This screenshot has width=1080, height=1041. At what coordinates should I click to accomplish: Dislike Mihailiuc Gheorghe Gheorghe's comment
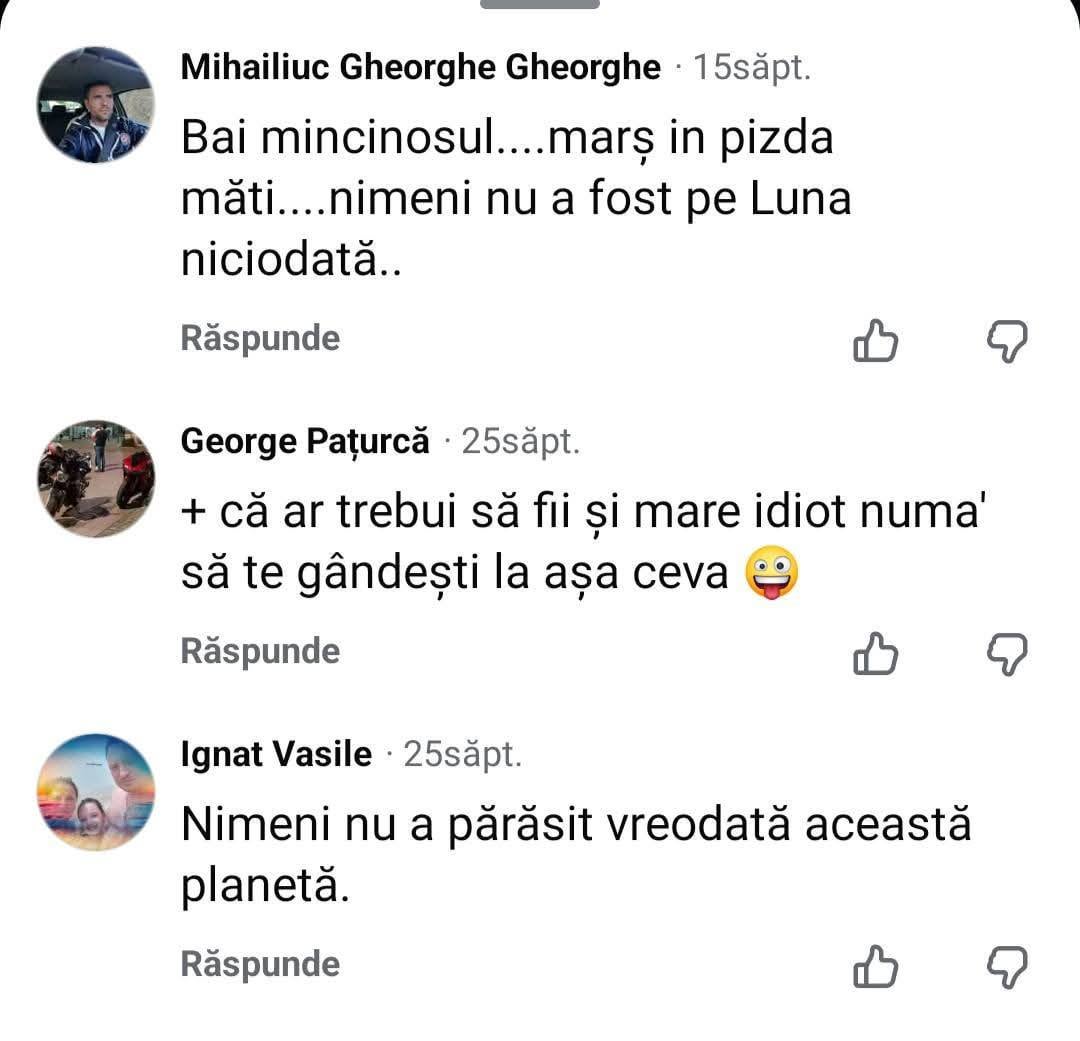coord(1007,342)
